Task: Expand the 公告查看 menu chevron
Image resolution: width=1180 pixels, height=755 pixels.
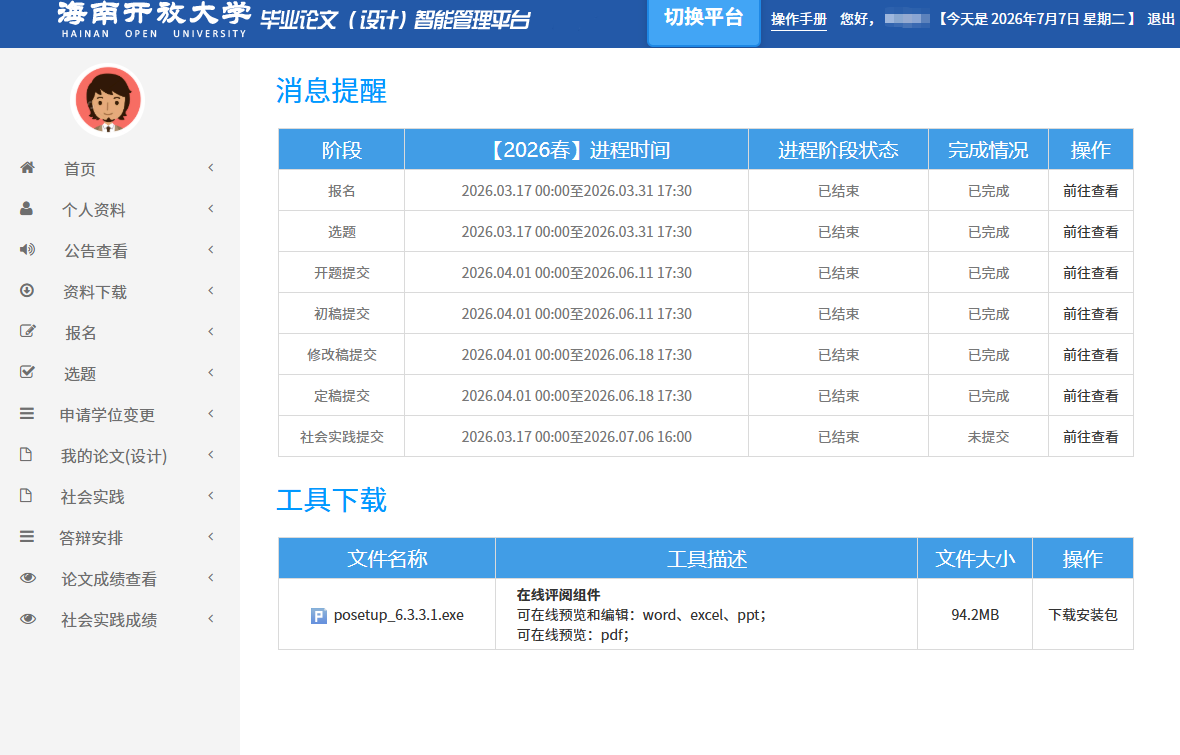Action: pos(211,249)
